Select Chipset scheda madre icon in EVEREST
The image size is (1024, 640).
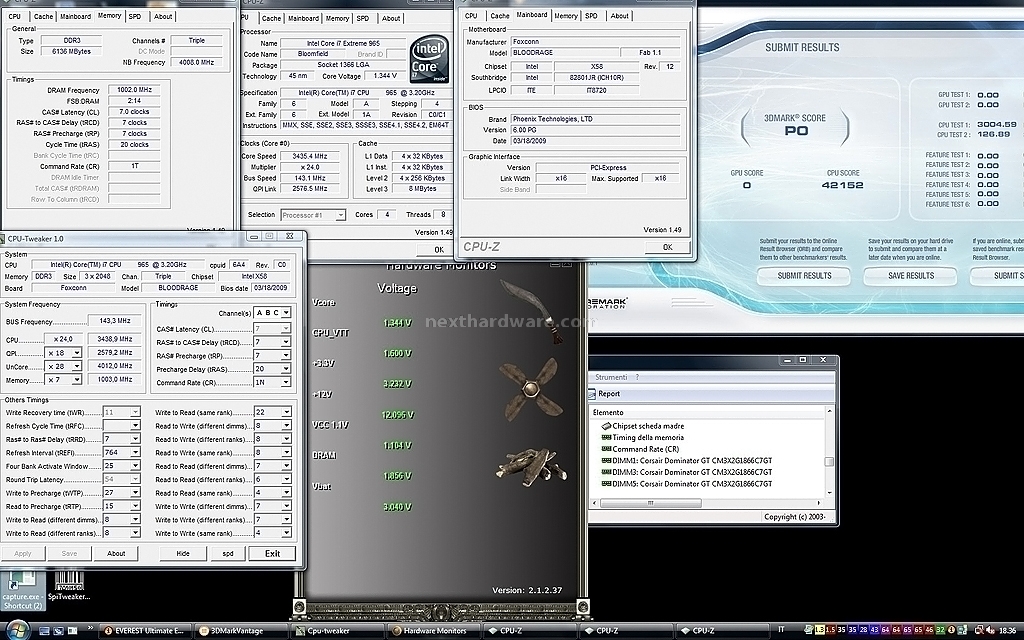coord(606,426)
